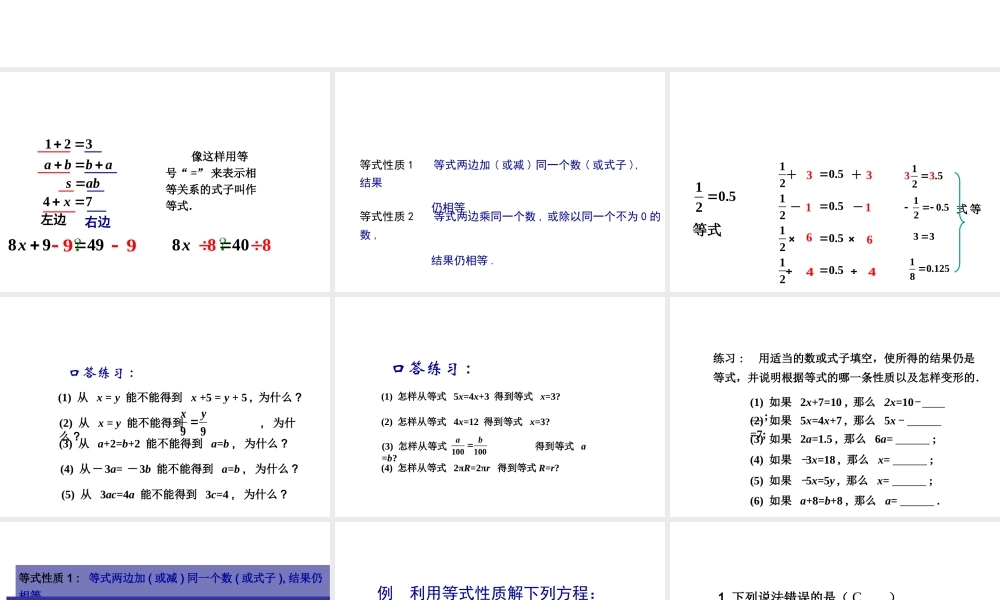The width and height of the screenshot is (1000, 600).
Task: Click the 左边 label
Action: (x=54, y=220)
